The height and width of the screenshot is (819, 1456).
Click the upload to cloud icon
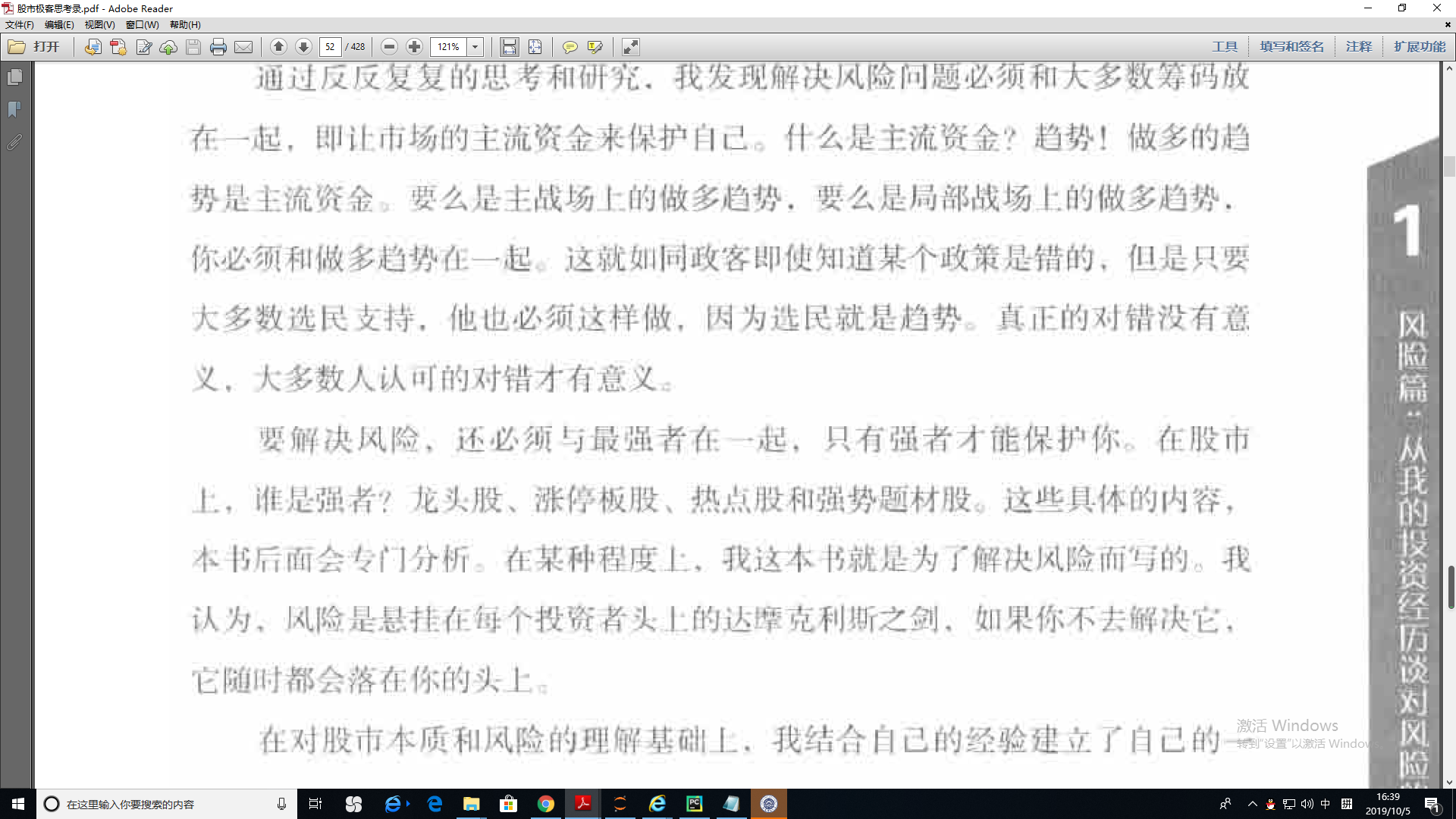(x=168, y=47)
